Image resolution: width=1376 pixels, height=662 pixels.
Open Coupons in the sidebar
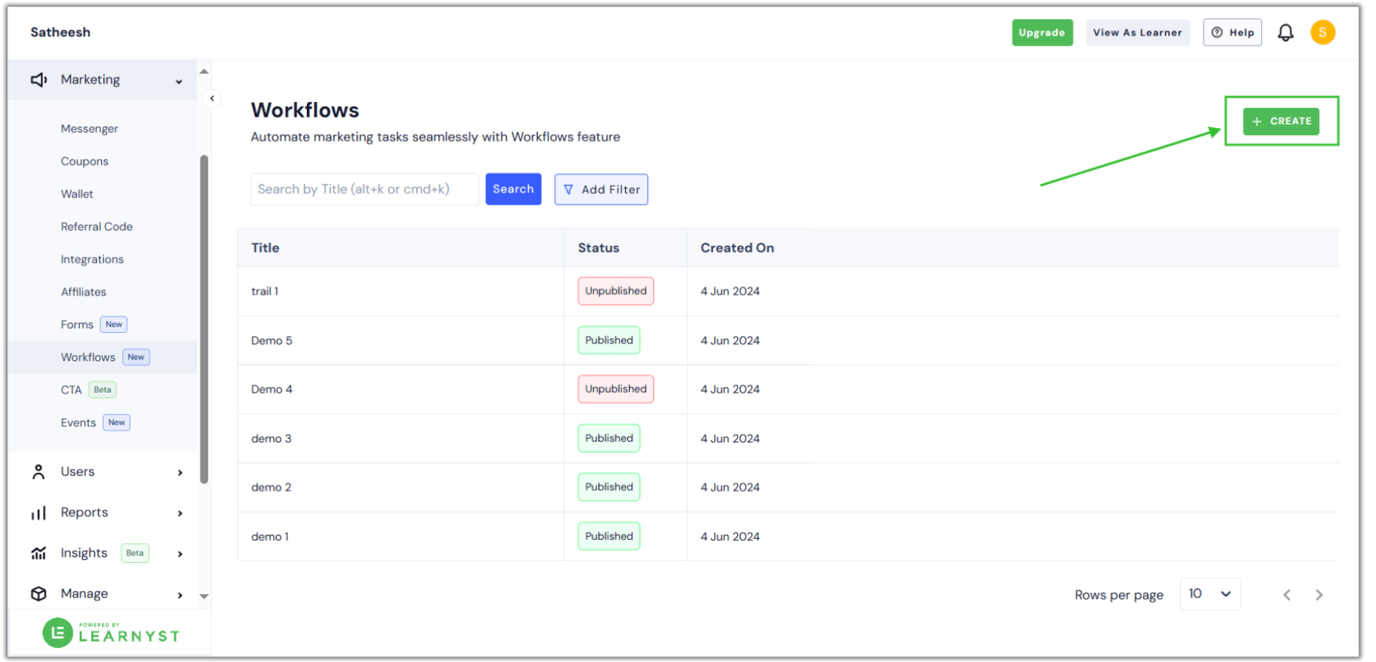coord(84,161)
